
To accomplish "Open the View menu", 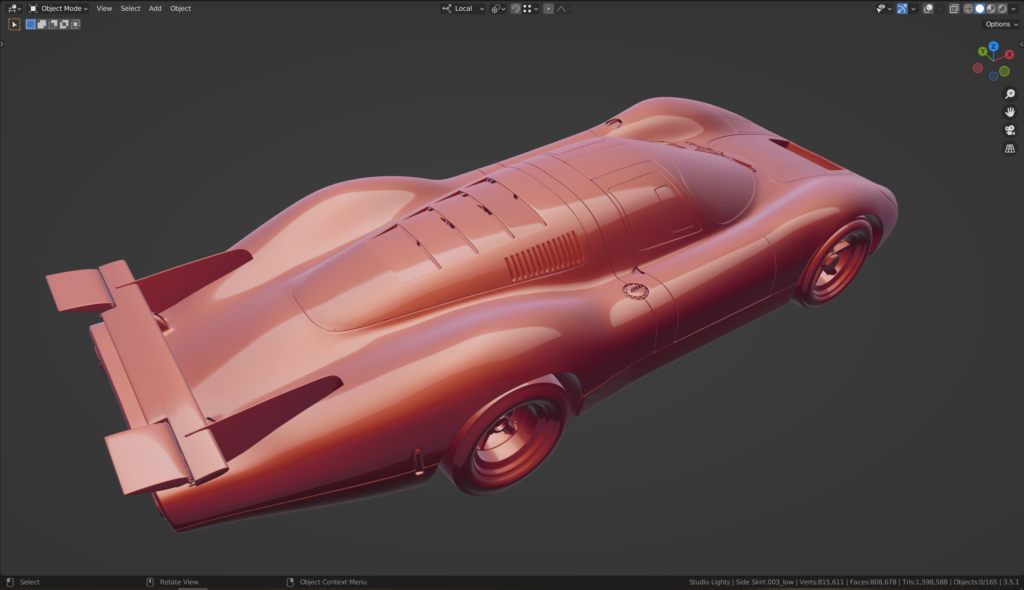I will click(x=104, y=8).
